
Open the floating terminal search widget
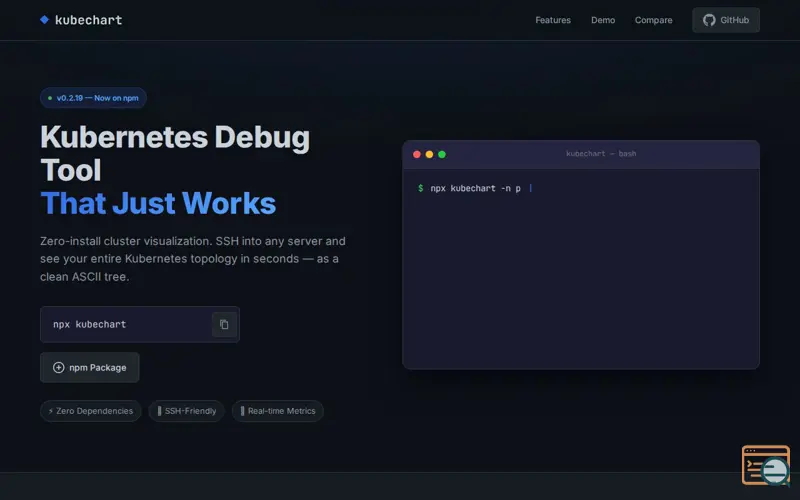[766, 465]
